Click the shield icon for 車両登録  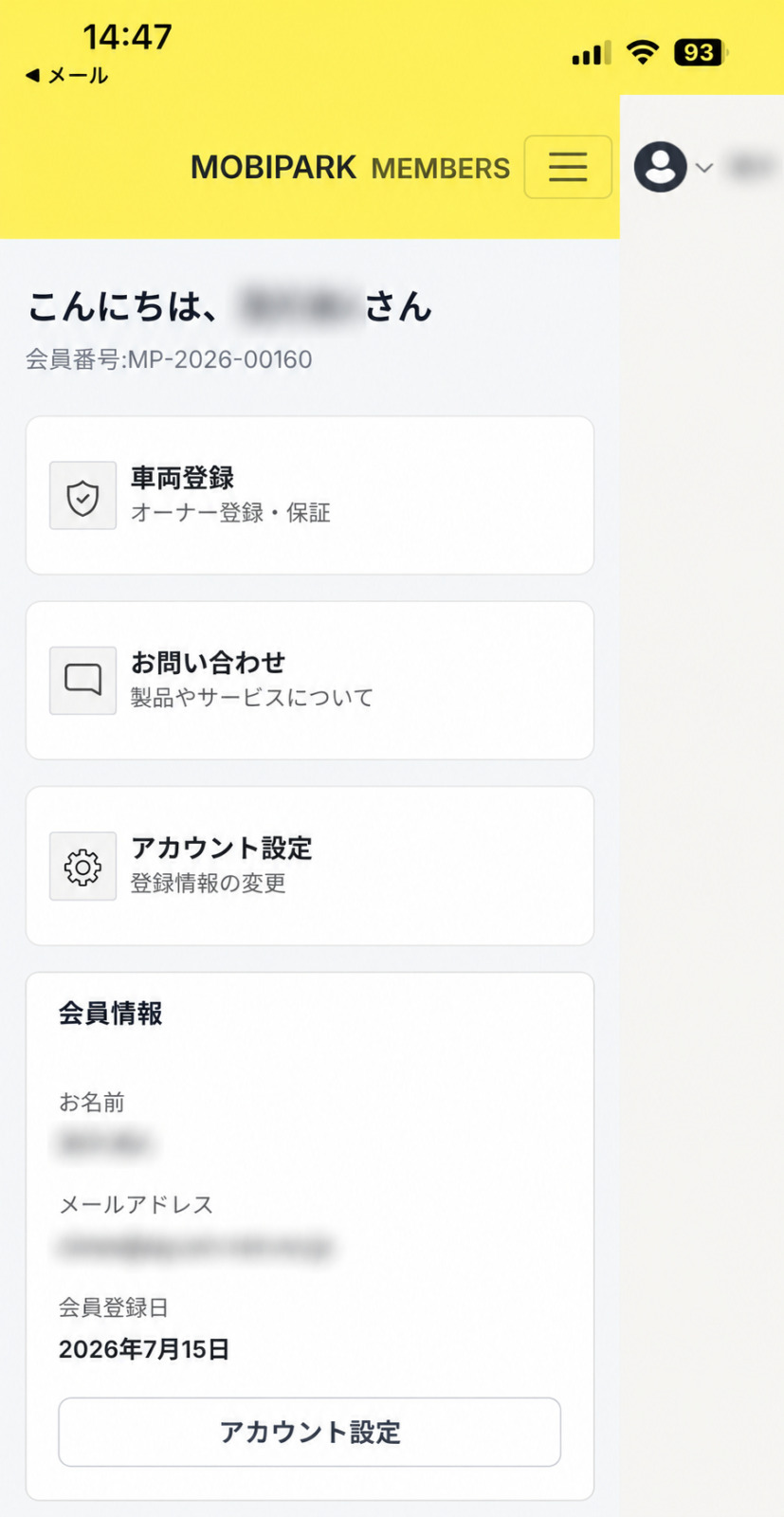(82, 496)
